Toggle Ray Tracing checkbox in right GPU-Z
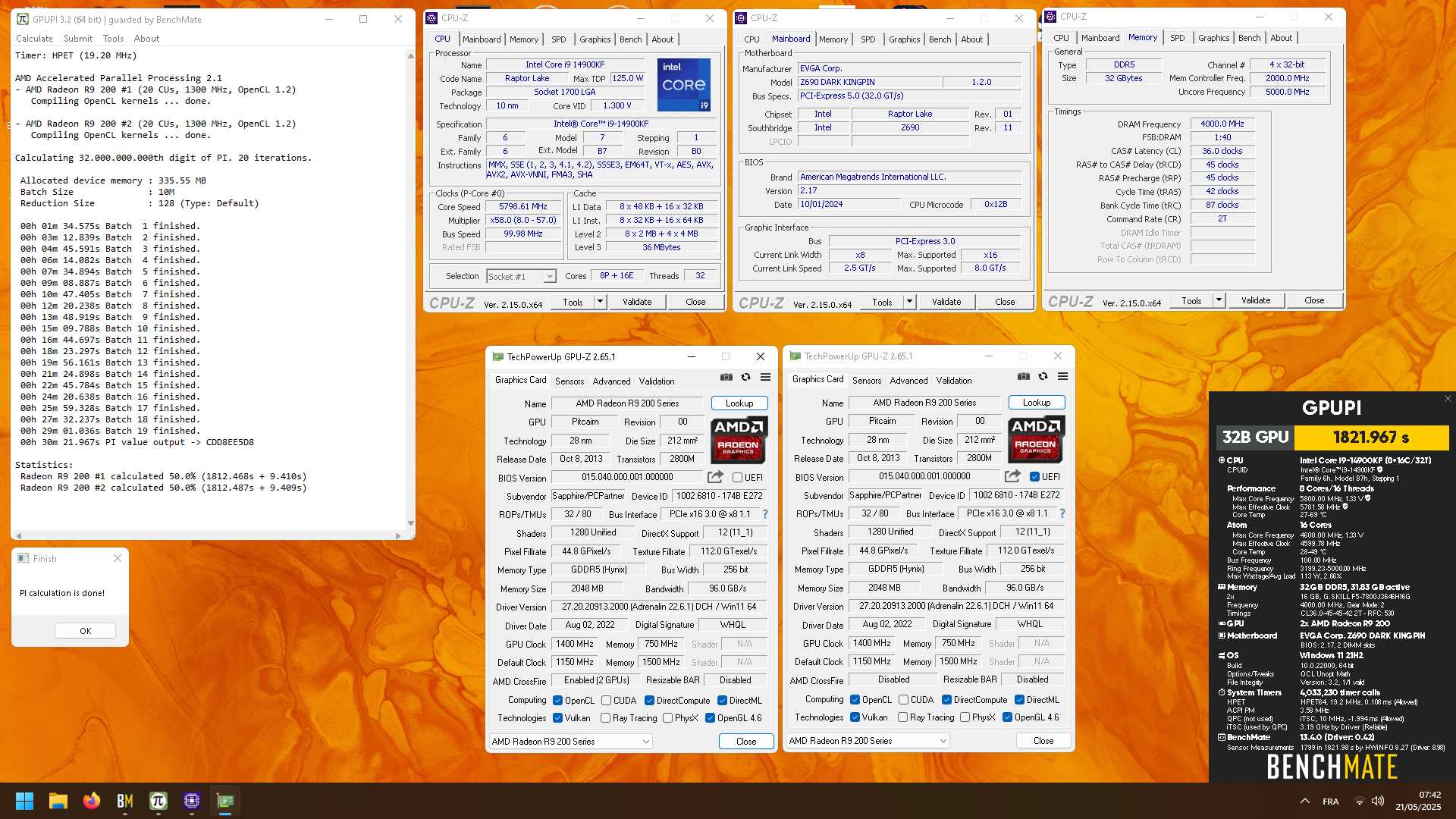This screenshot has width=1456, height=819. pyautogui.click(x=903, y=717)
